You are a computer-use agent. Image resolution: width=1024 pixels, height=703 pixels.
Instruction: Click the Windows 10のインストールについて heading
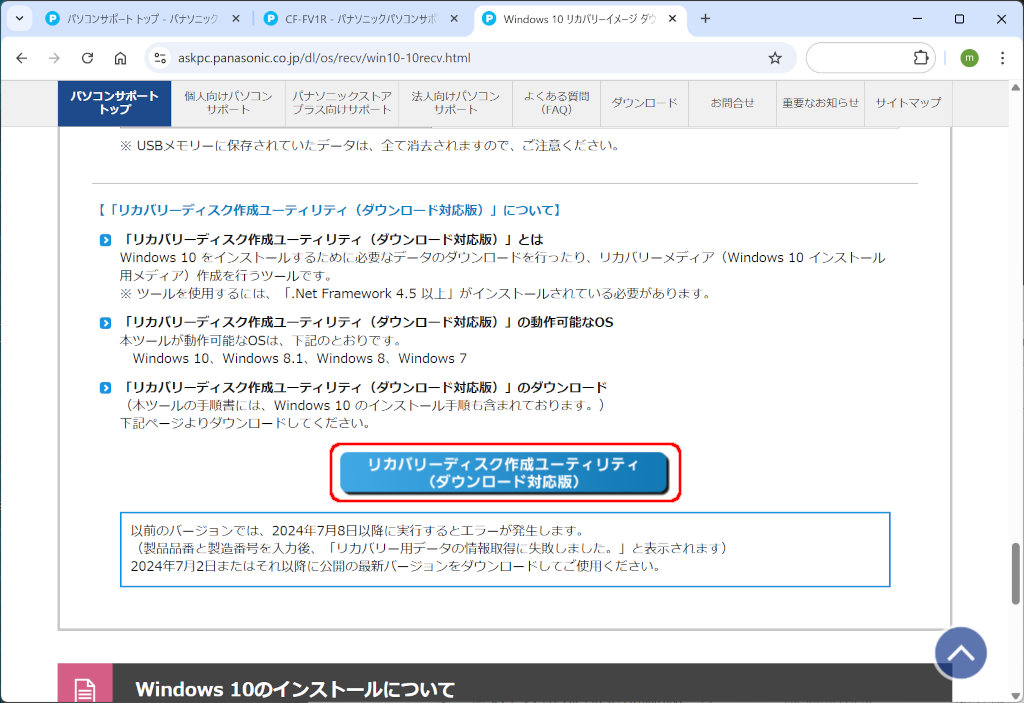coord(295,689)
